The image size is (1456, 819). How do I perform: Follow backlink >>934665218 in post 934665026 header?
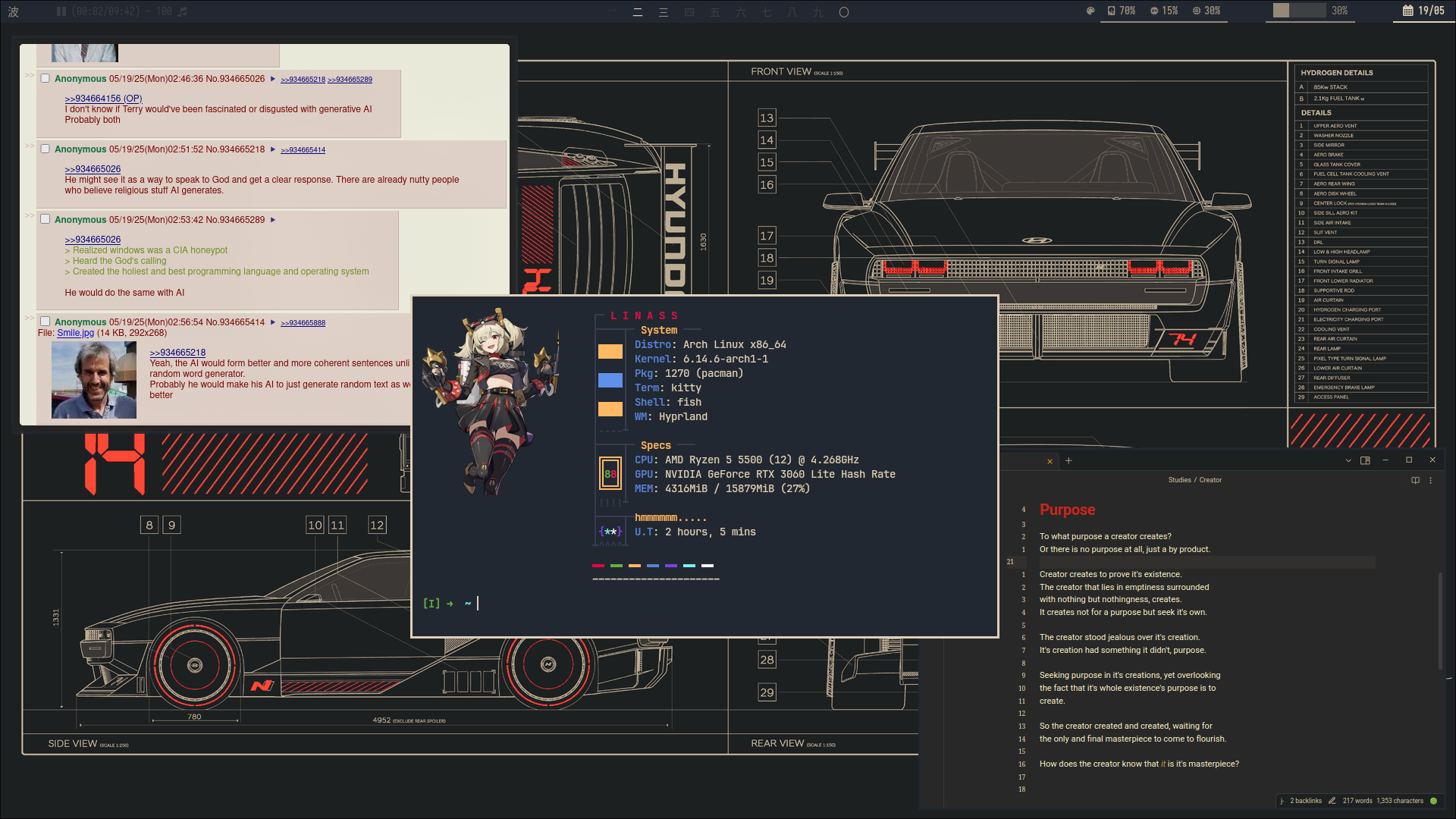coord(303,80)
